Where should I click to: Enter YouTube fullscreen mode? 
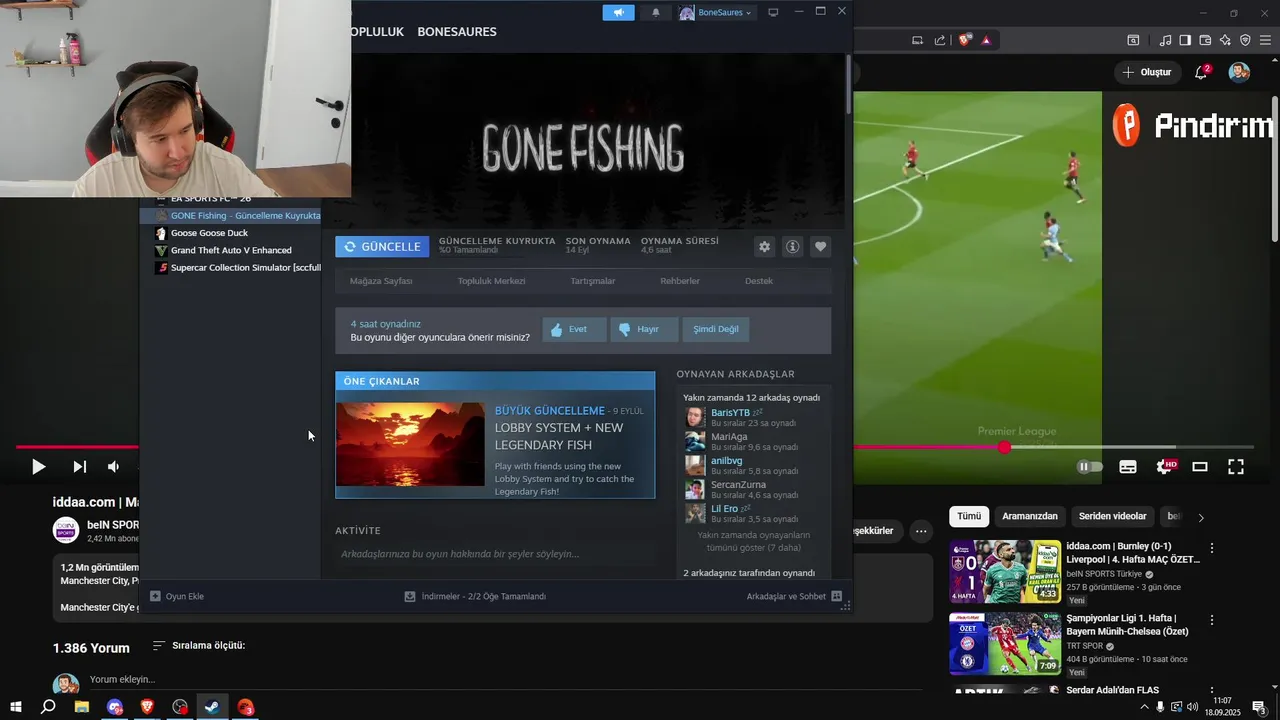[x=1236, y=466]
